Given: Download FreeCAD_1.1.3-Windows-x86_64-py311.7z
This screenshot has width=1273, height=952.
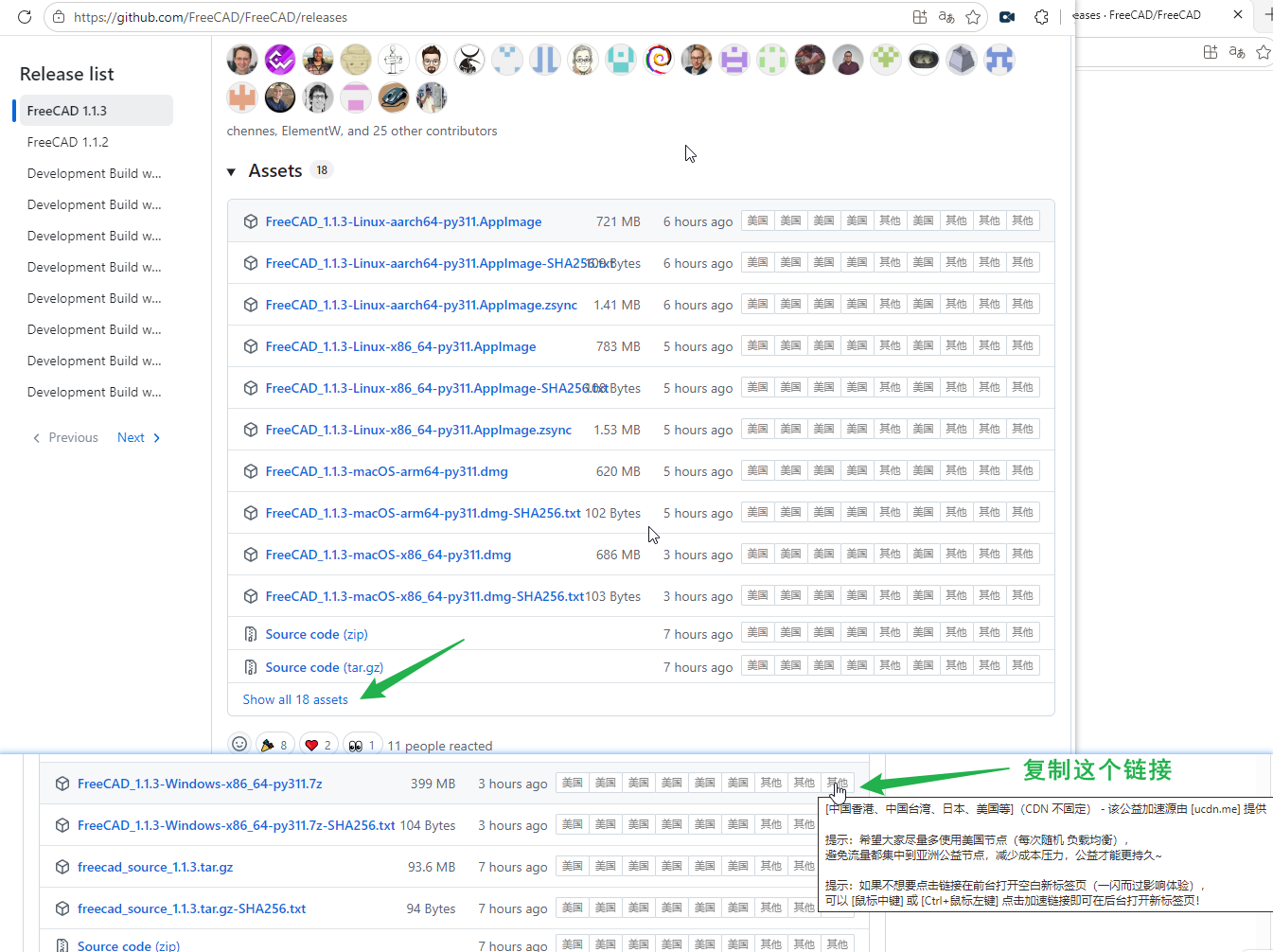Looking at the screenshot, I should click(x=200, y=784).
